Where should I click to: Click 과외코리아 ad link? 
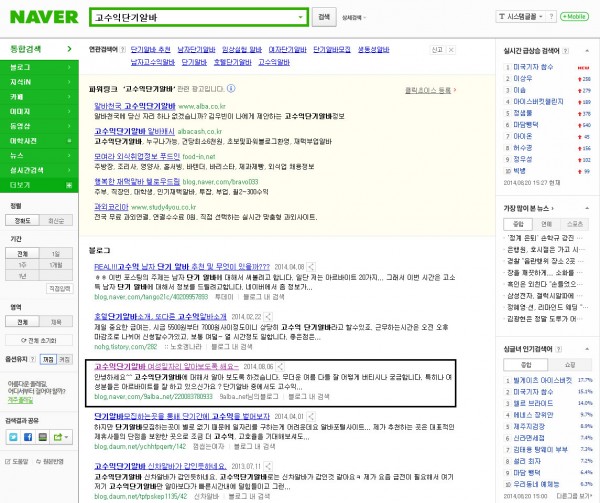(111, 207)
